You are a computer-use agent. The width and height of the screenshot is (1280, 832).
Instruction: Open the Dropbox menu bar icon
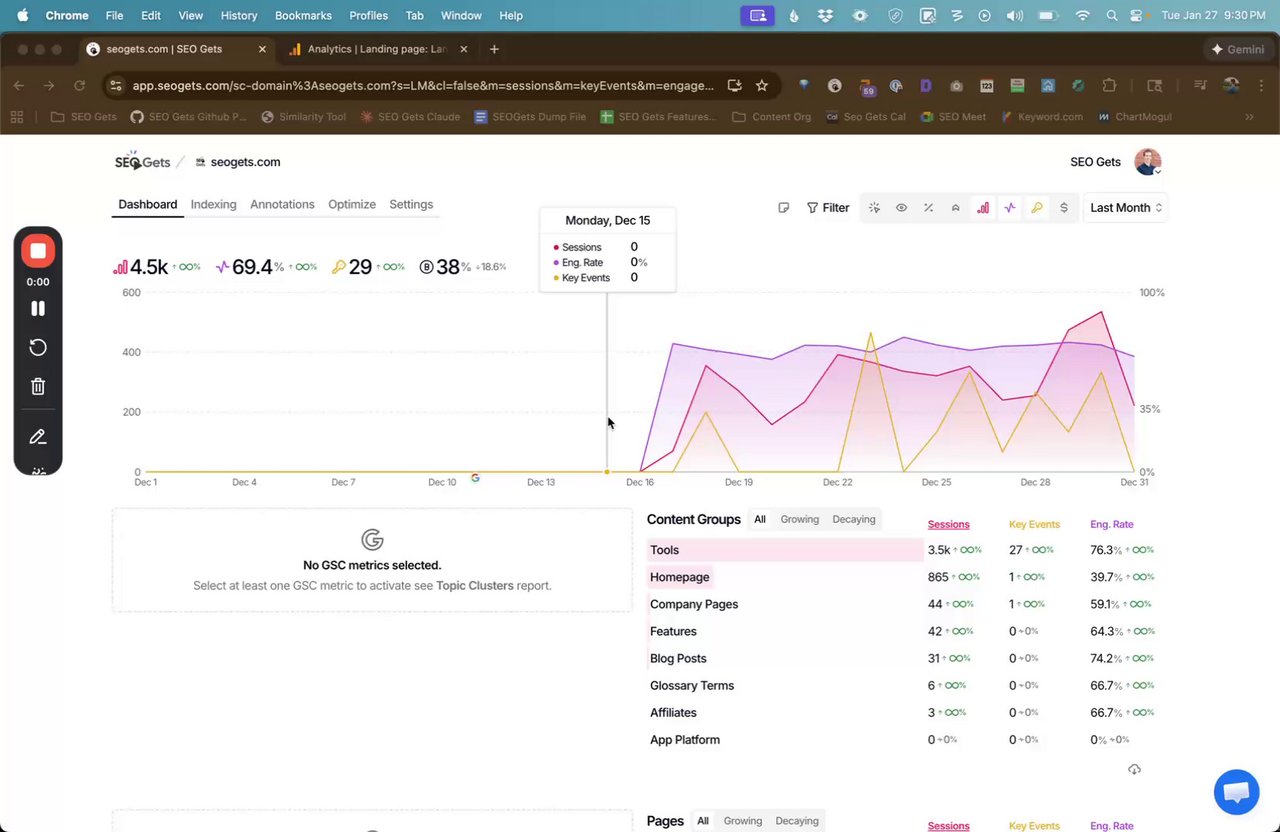tap(825, 16)
